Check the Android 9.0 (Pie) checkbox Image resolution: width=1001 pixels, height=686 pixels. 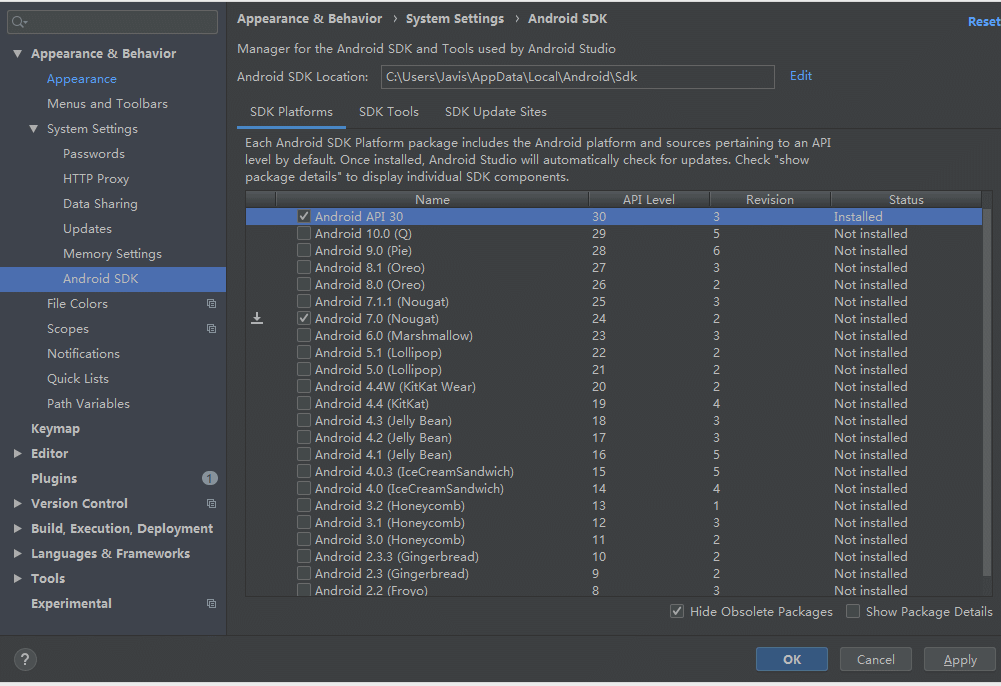304,250
